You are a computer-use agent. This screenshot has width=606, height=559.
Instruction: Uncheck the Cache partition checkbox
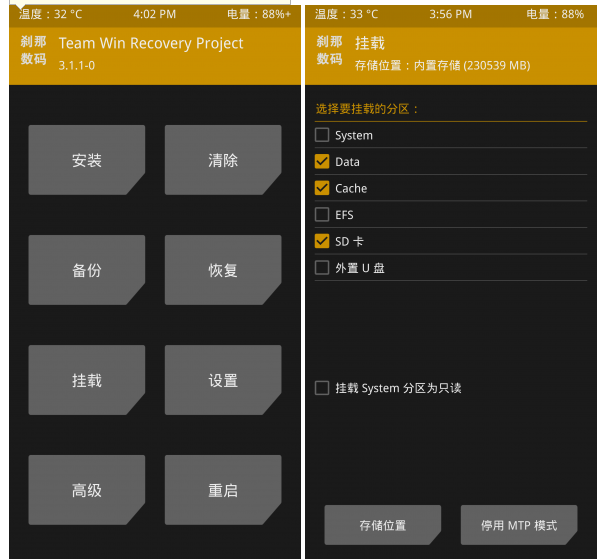point(322,188)
